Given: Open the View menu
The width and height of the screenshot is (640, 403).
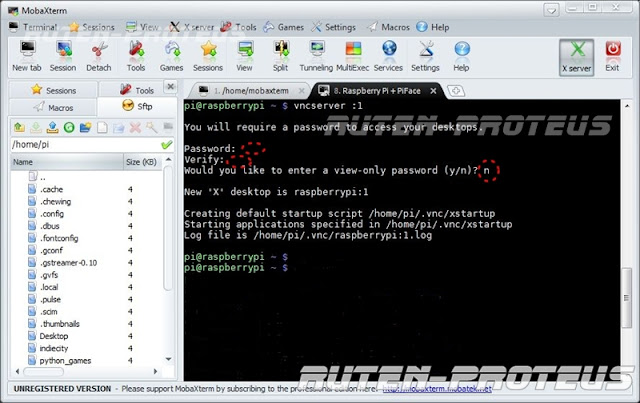Looking at the screenshot, I should coord(142,27).
